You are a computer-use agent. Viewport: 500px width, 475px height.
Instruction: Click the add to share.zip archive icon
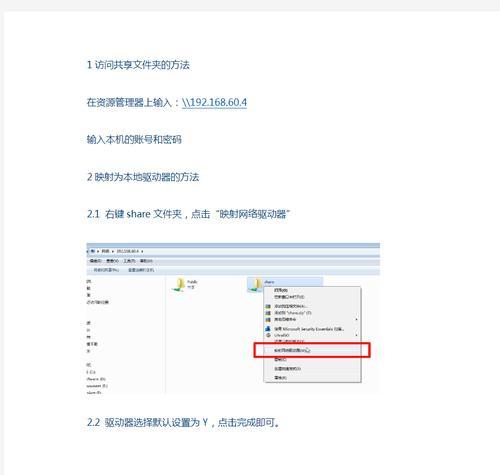click(268, 313)
